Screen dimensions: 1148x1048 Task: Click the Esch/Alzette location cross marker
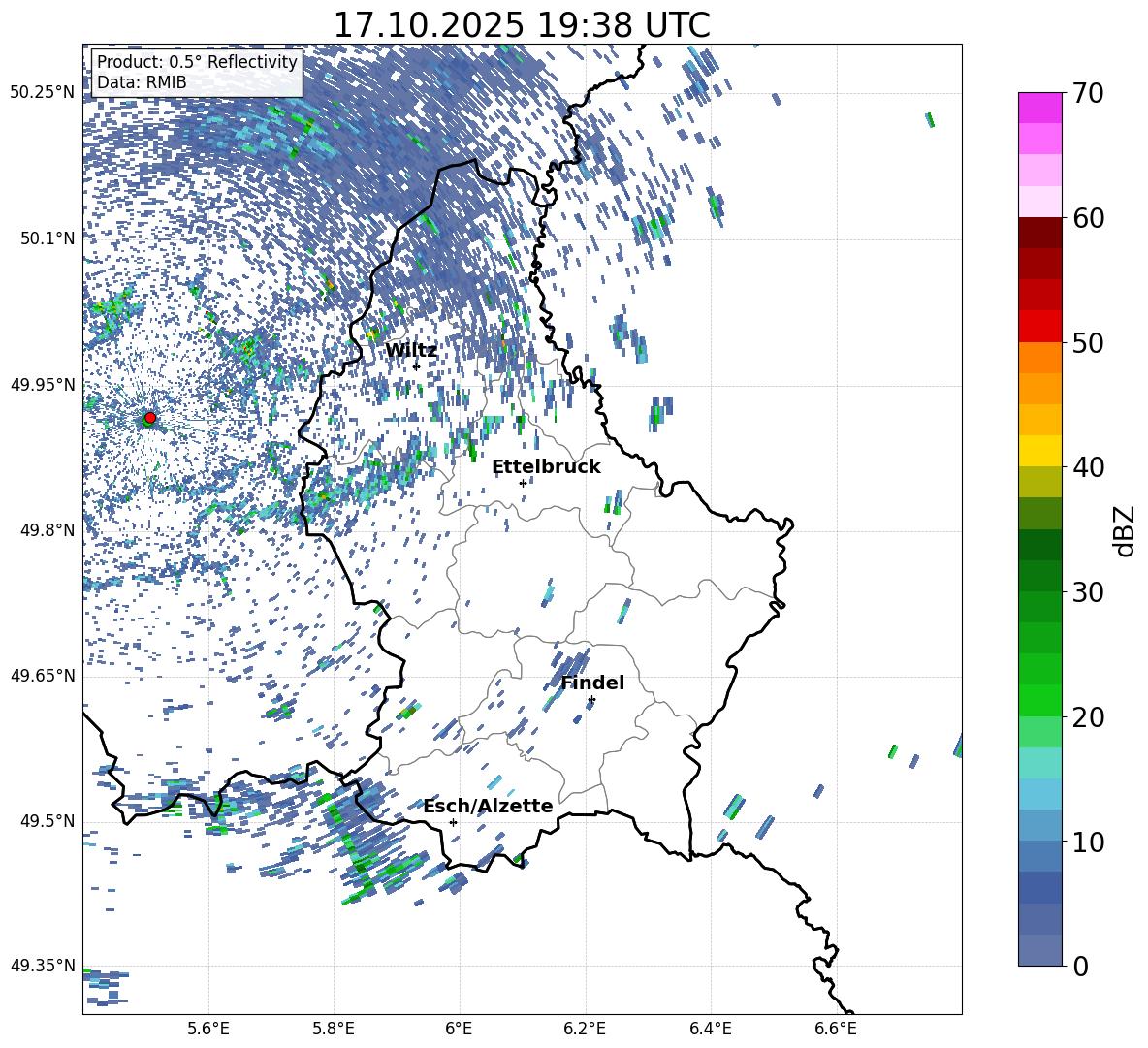453,822
